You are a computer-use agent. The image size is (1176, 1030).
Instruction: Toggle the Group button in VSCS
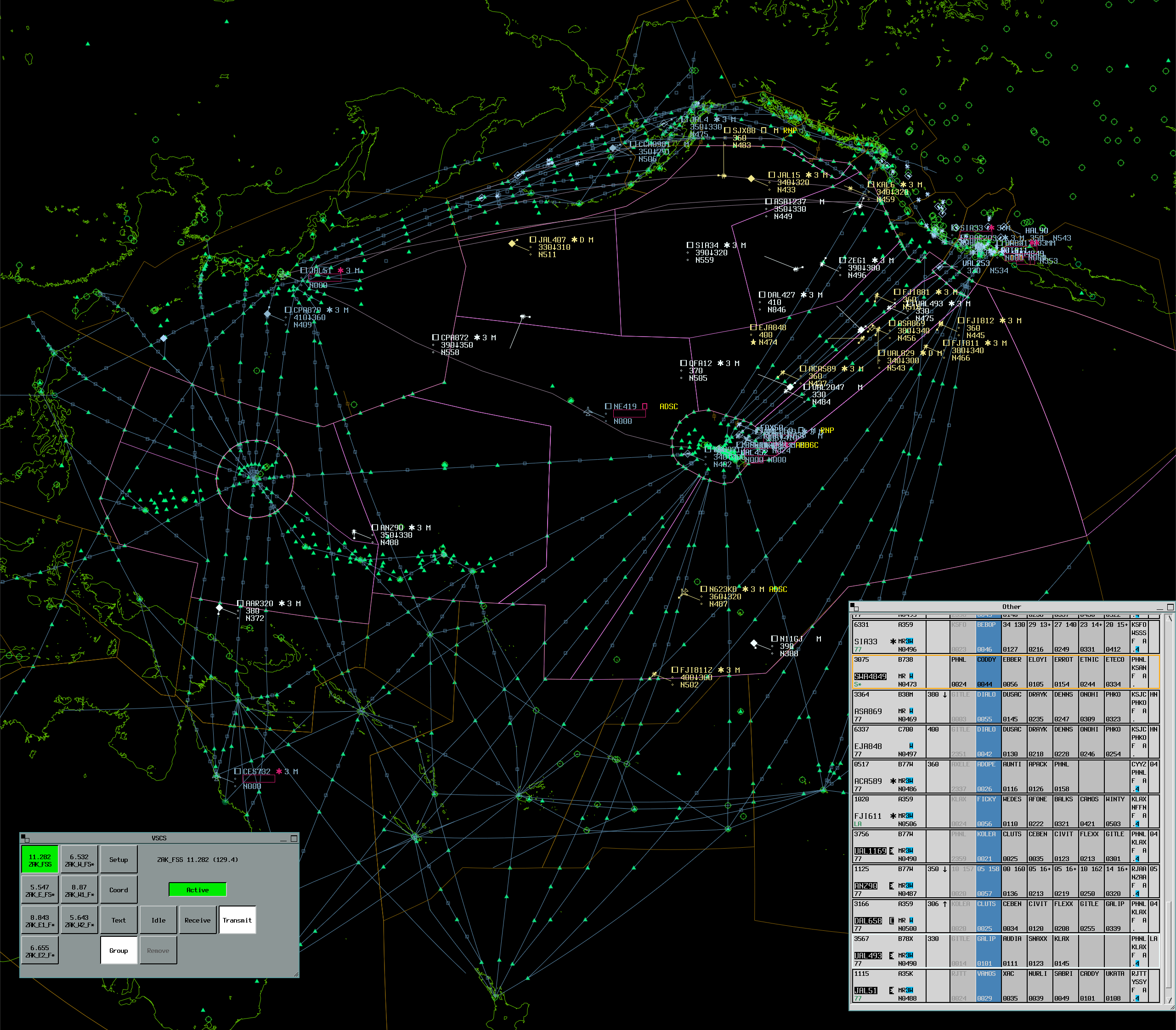pyautogui.click(x=119, y=951)
